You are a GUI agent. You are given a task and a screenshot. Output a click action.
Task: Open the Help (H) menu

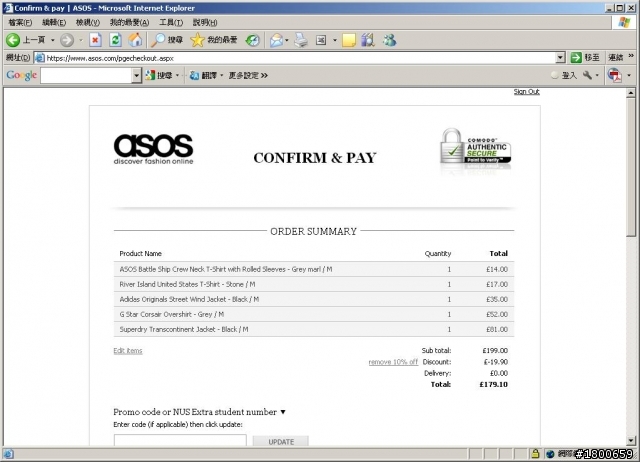[205, 22]
